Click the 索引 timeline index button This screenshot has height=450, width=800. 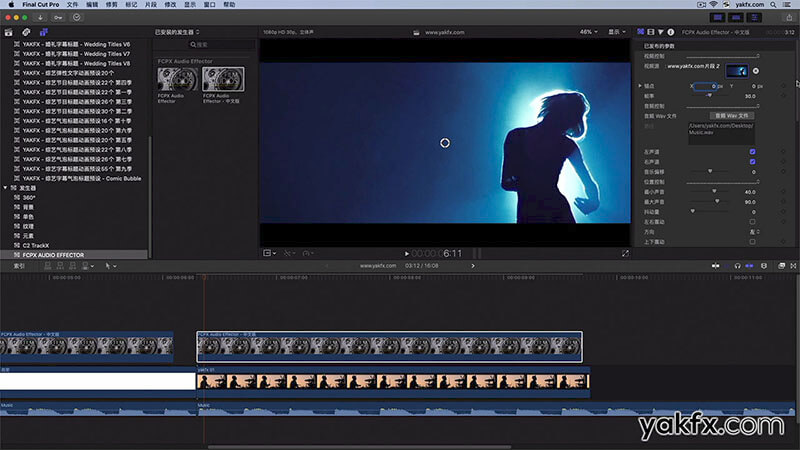coord(19,266)
